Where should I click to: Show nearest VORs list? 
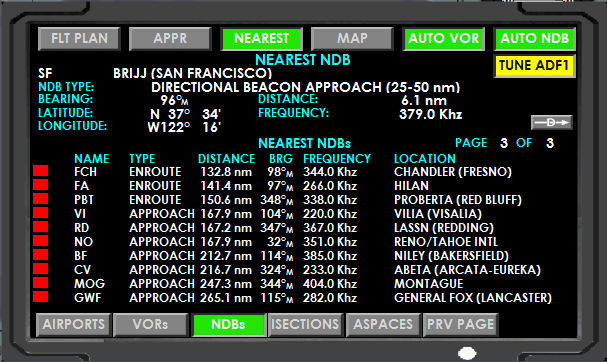(151, 324)
